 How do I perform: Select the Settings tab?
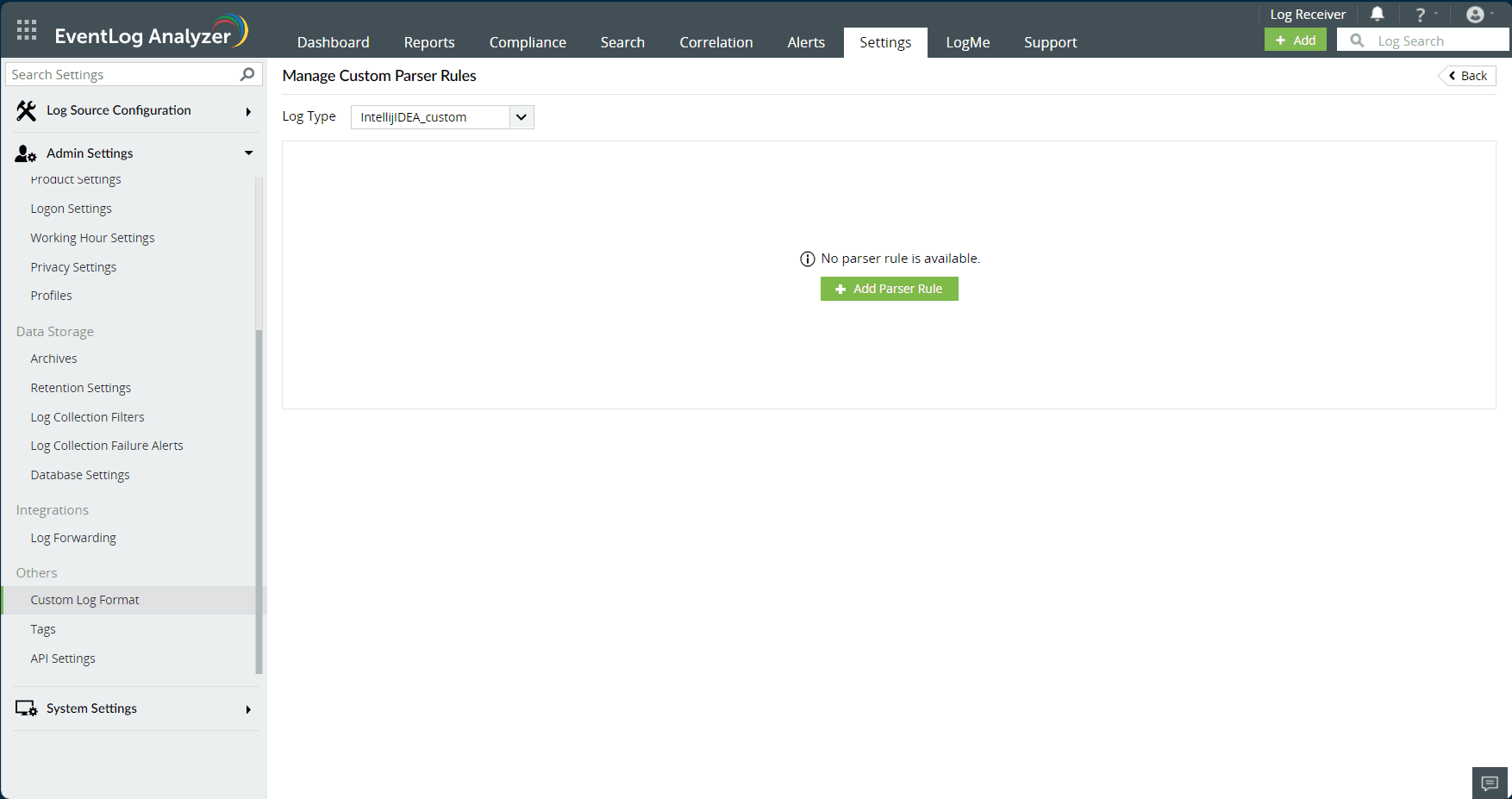(x=885, y=42)
